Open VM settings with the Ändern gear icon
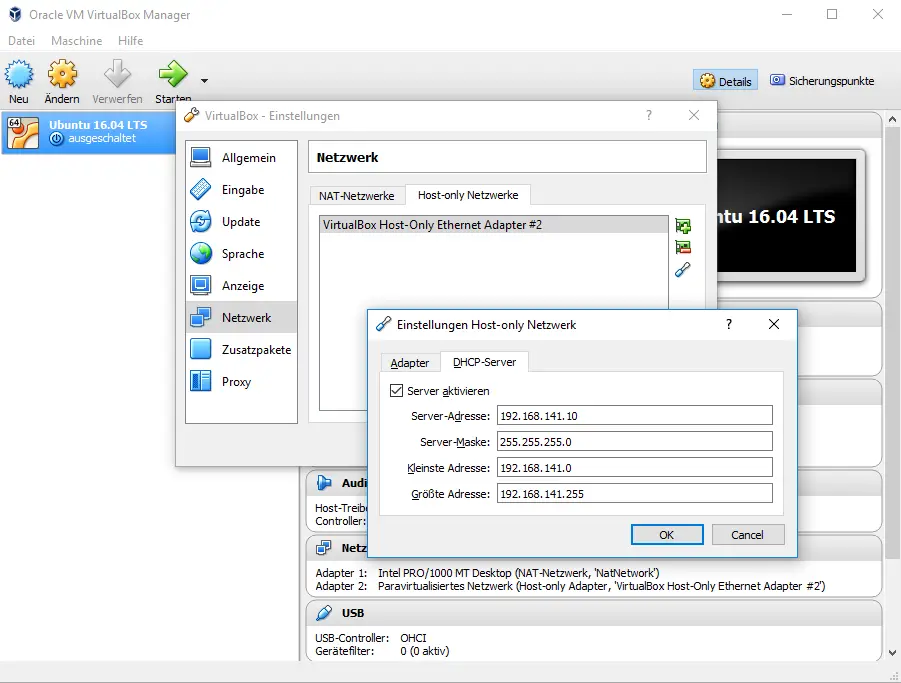The width and height of the screenshot is (901, 683). click(62, 74)
